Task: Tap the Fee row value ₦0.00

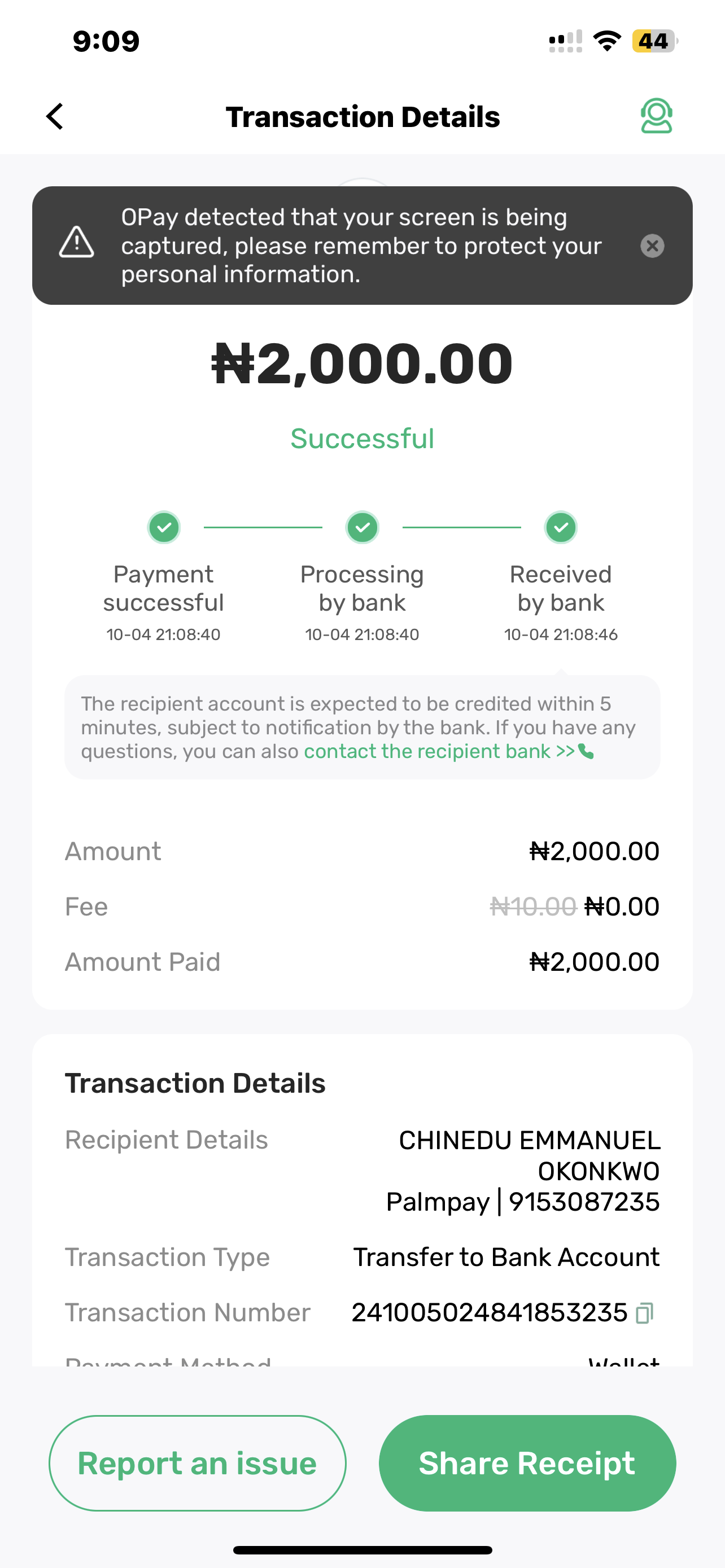Action: point(622,907)
